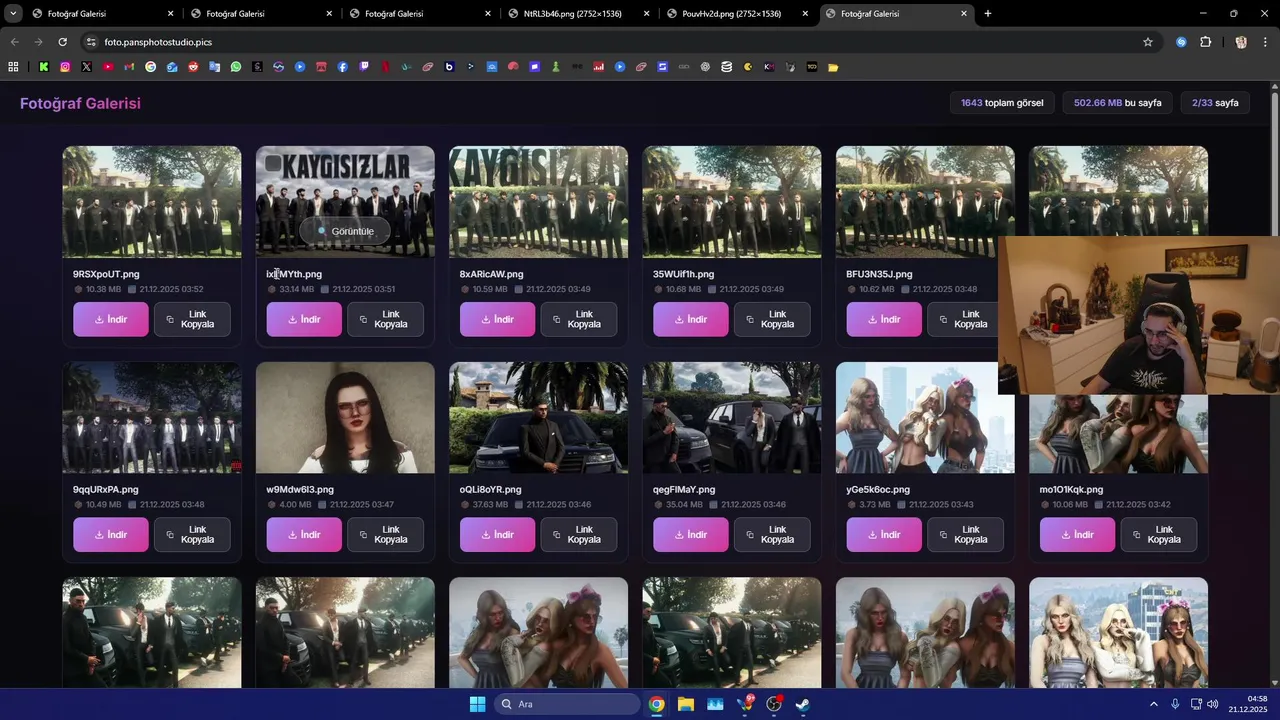
Task: Download ixEMYth.png with İndir
Action: (304, 320)
